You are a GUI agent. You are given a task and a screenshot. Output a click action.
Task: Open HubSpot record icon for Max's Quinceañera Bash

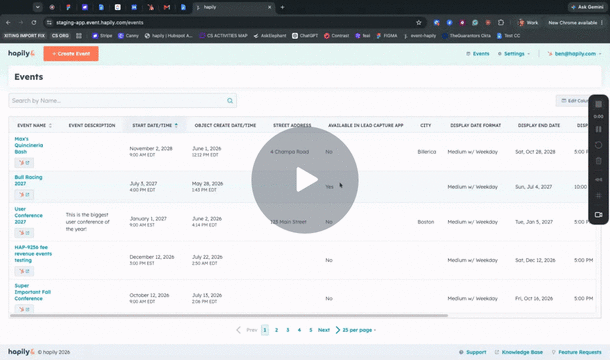coord(24,163)
